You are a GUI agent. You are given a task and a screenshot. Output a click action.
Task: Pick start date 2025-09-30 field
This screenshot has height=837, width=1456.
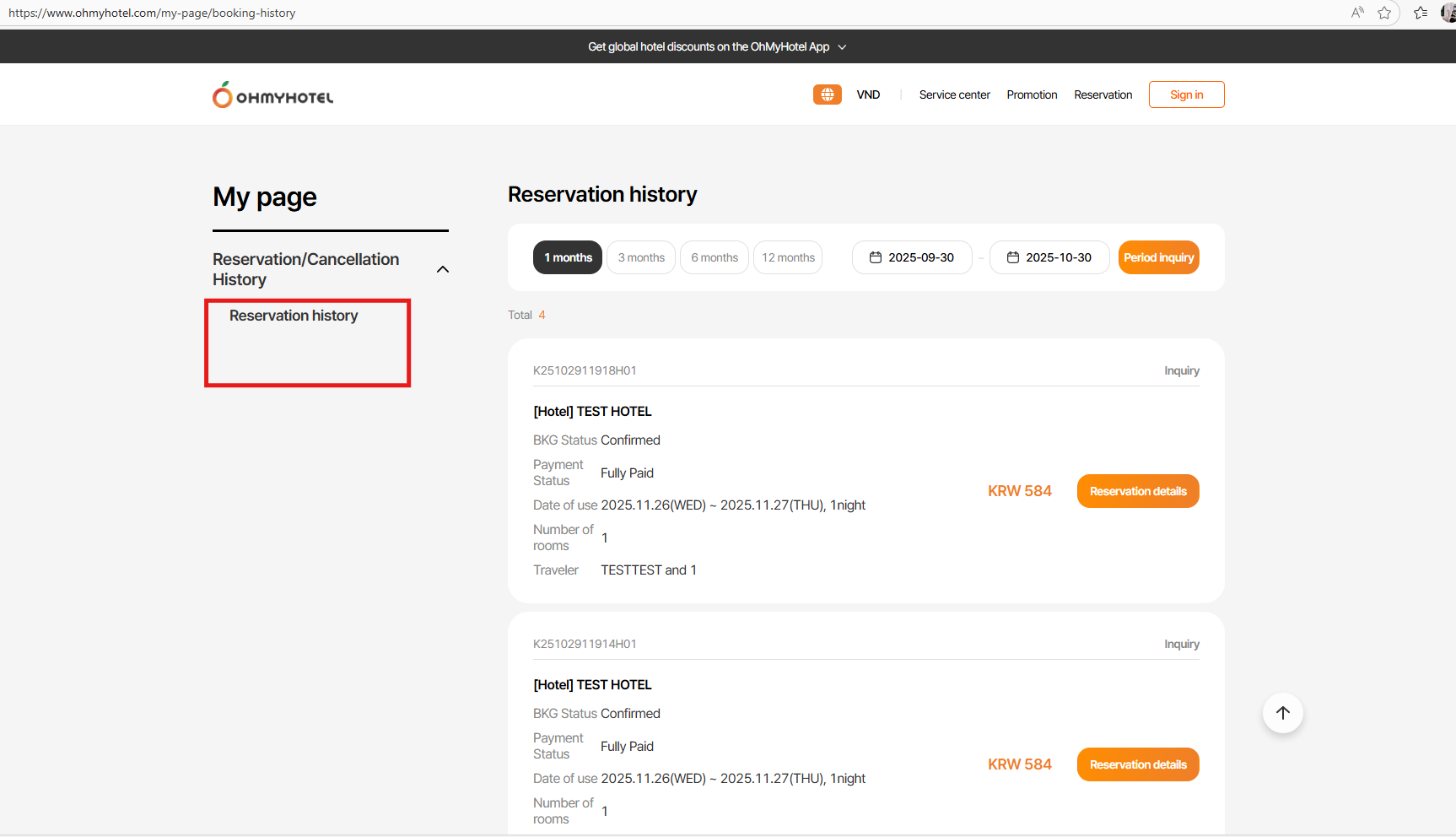pyautogui.click(x=912, y=257)
